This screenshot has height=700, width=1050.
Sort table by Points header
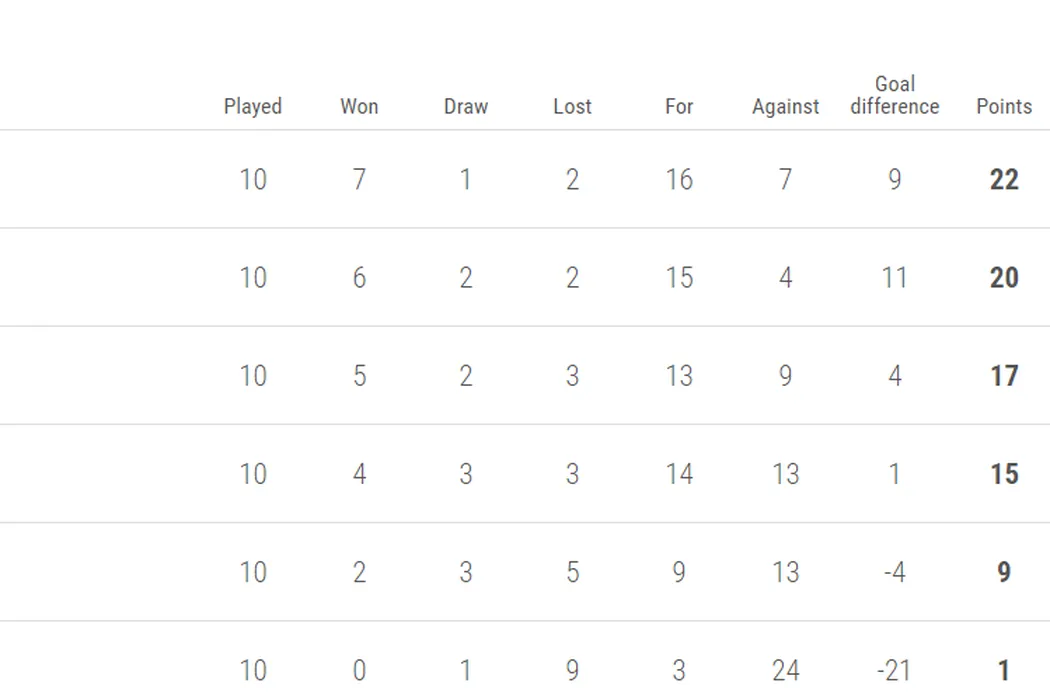[x=1004, y=107]
